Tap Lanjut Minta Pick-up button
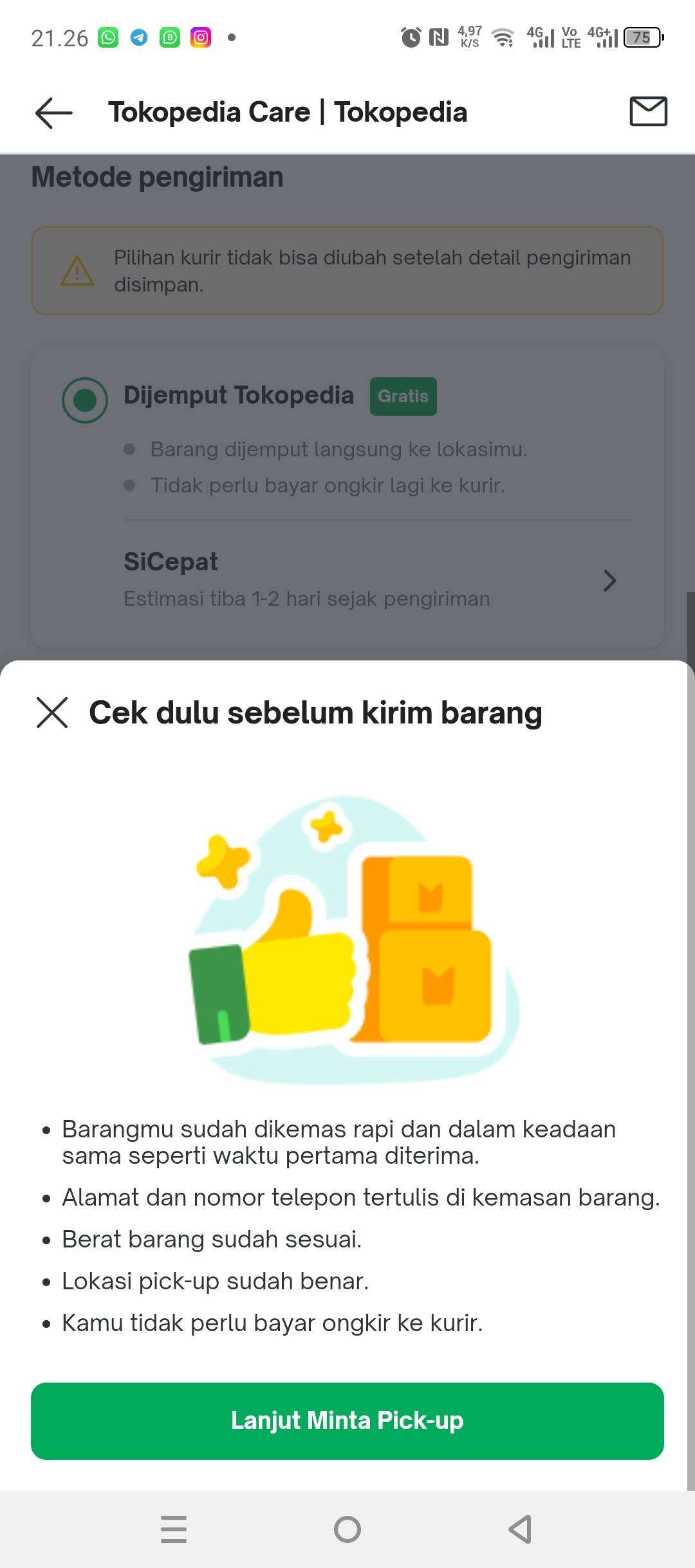This screenshot has height=1568, width=695. pos(347,1421)
